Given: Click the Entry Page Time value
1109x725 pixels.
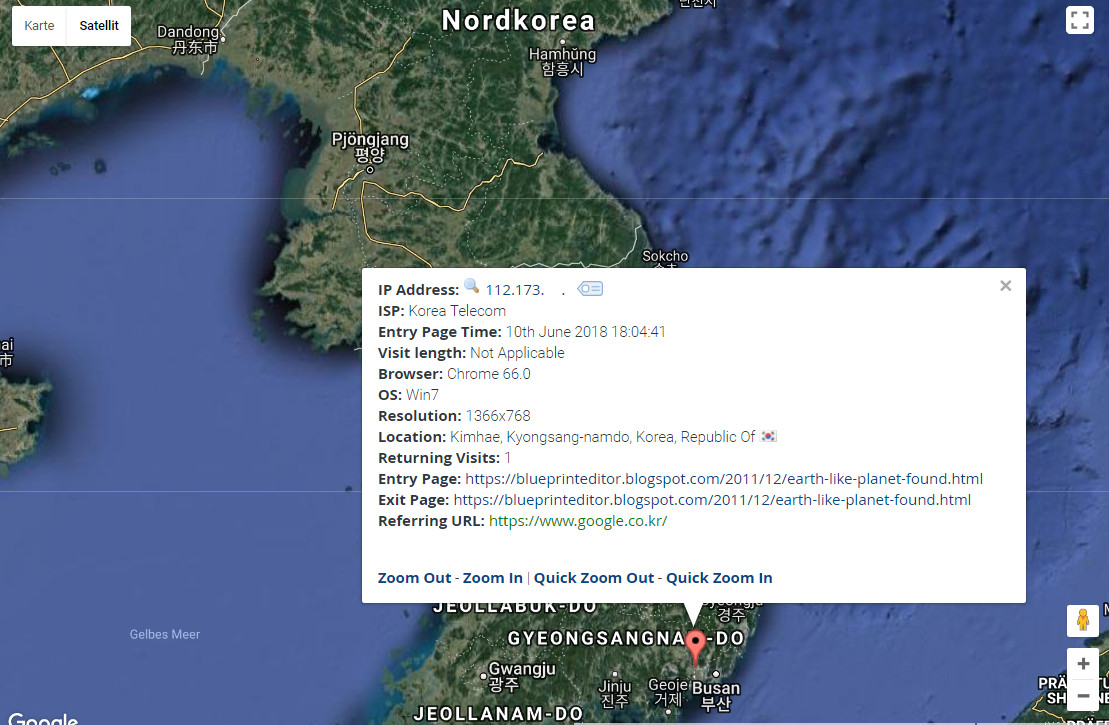Looking at the screenshot, I should [x=586, y=332].
